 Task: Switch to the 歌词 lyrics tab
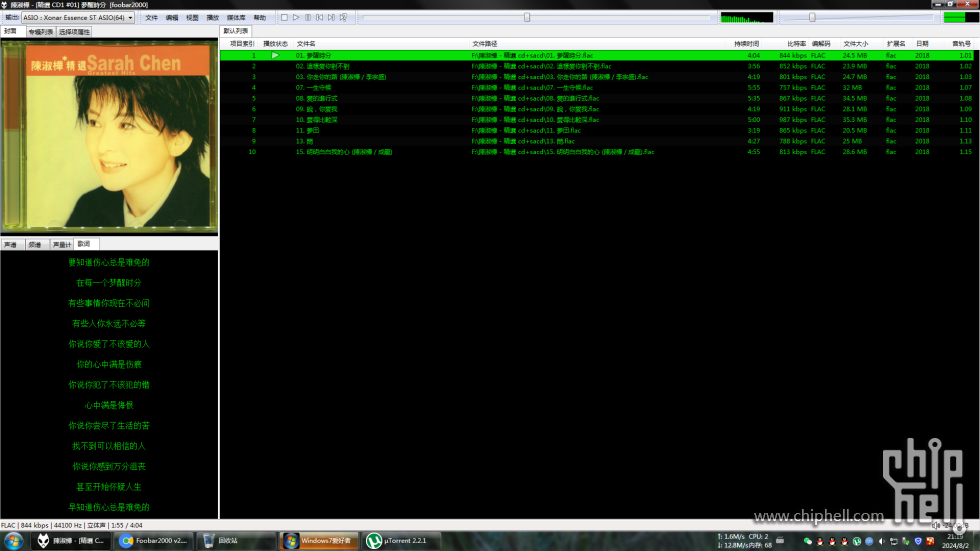pyautogui.click(x=84, y=244)
